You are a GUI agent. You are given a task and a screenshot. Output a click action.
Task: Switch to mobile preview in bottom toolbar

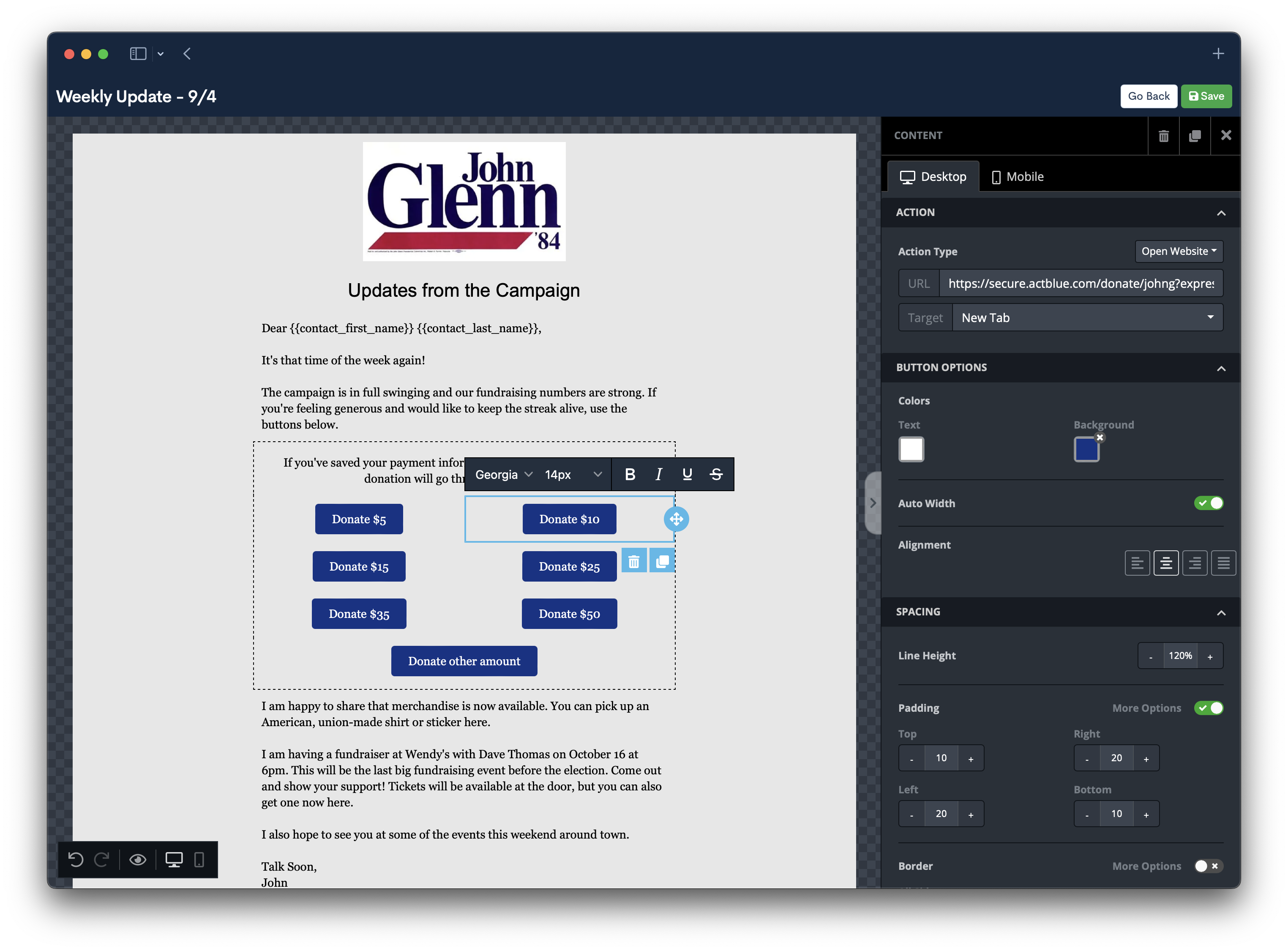[199, 859]
